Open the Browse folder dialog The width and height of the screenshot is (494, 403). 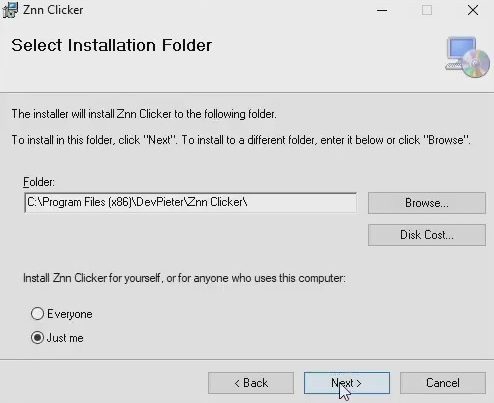coord(427,203)
